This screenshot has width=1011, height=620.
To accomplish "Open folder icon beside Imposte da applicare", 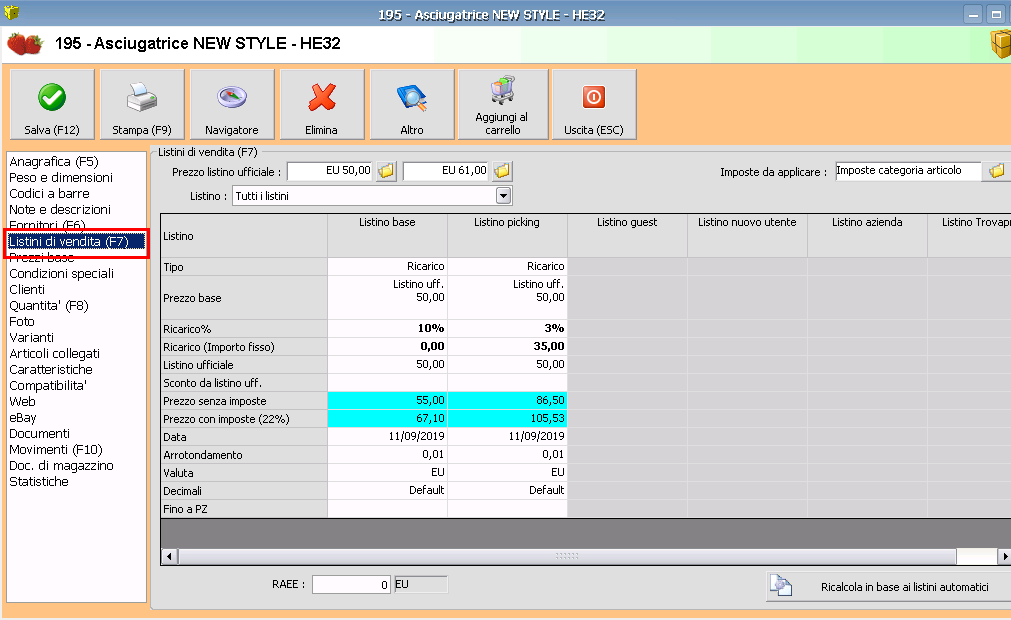I will [x=996, y=171].
